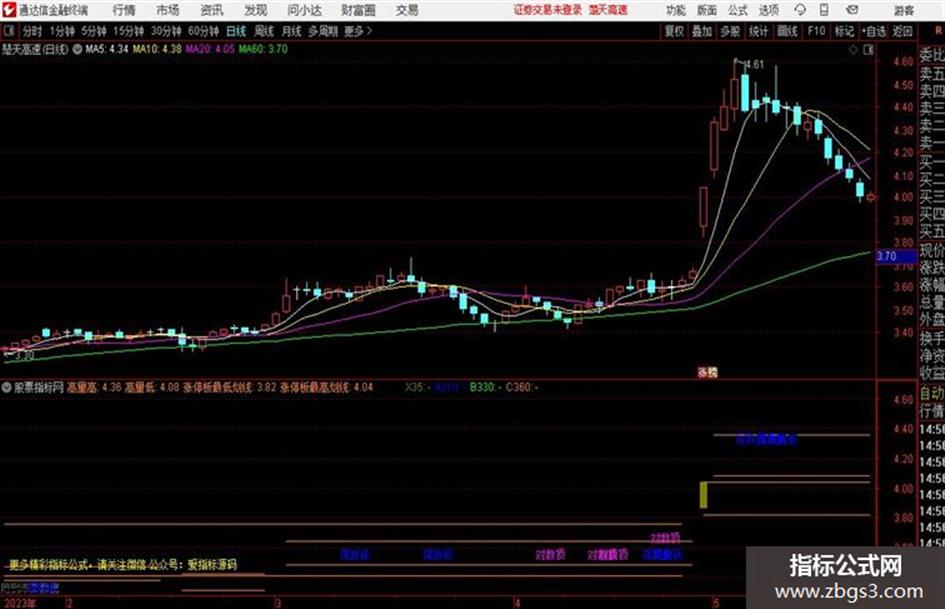
Task: Open the cloud service icon
Action: pyautogui.click(x=800, y=10)
